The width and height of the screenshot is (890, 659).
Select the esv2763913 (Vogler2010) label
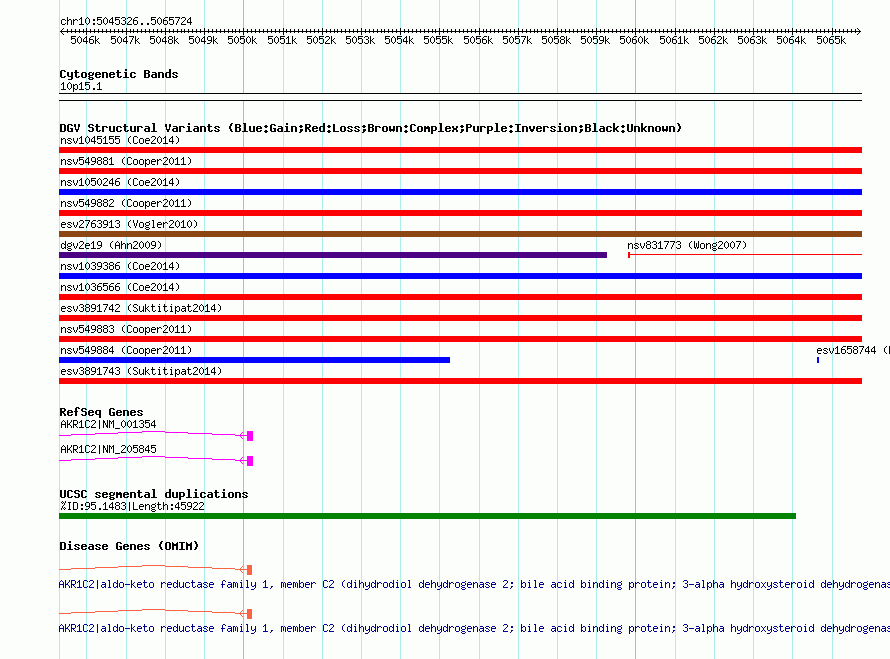tap(129, 224)
